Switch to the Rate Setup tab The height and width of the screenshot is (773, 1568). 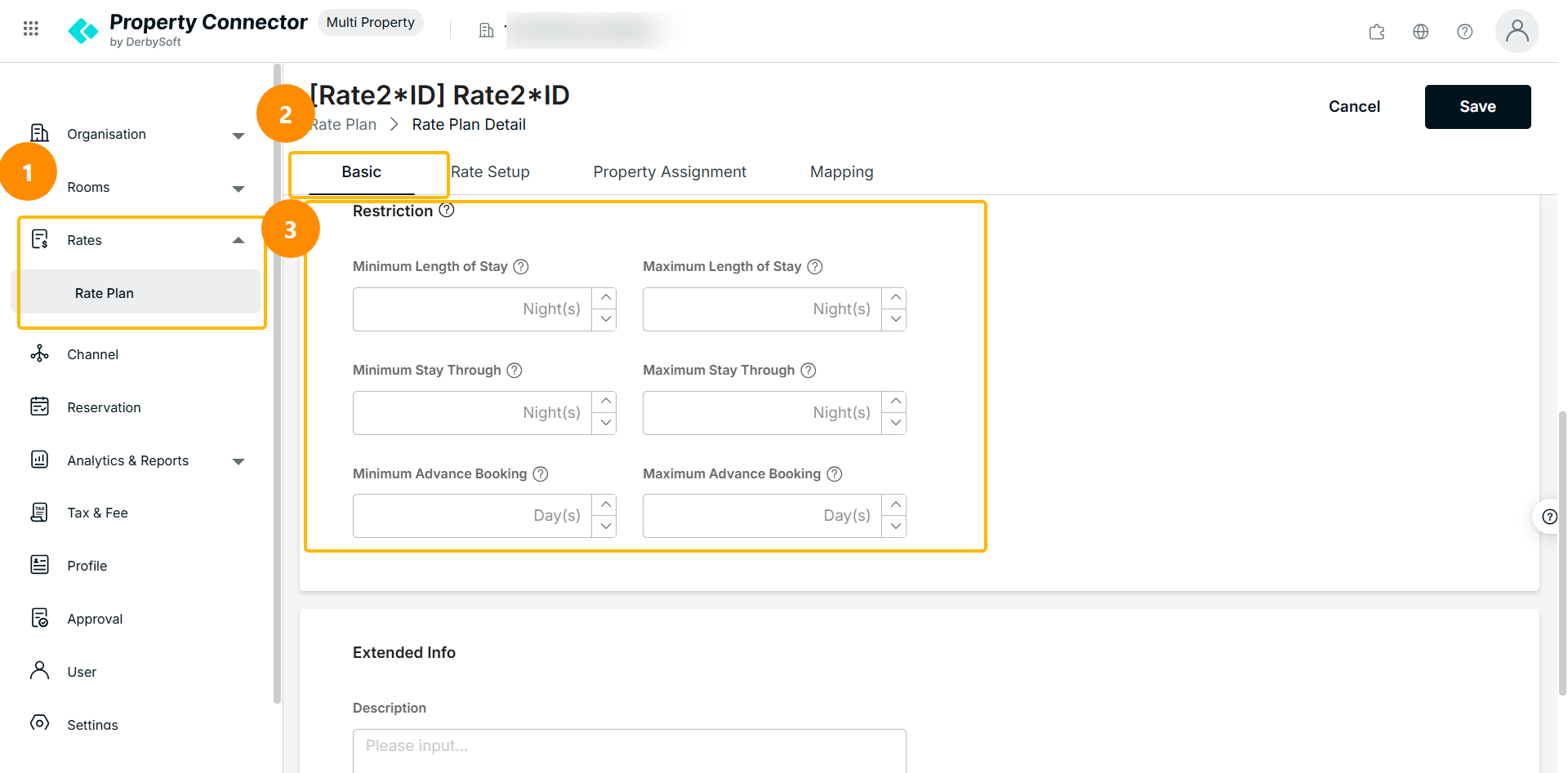pos(490,172)
